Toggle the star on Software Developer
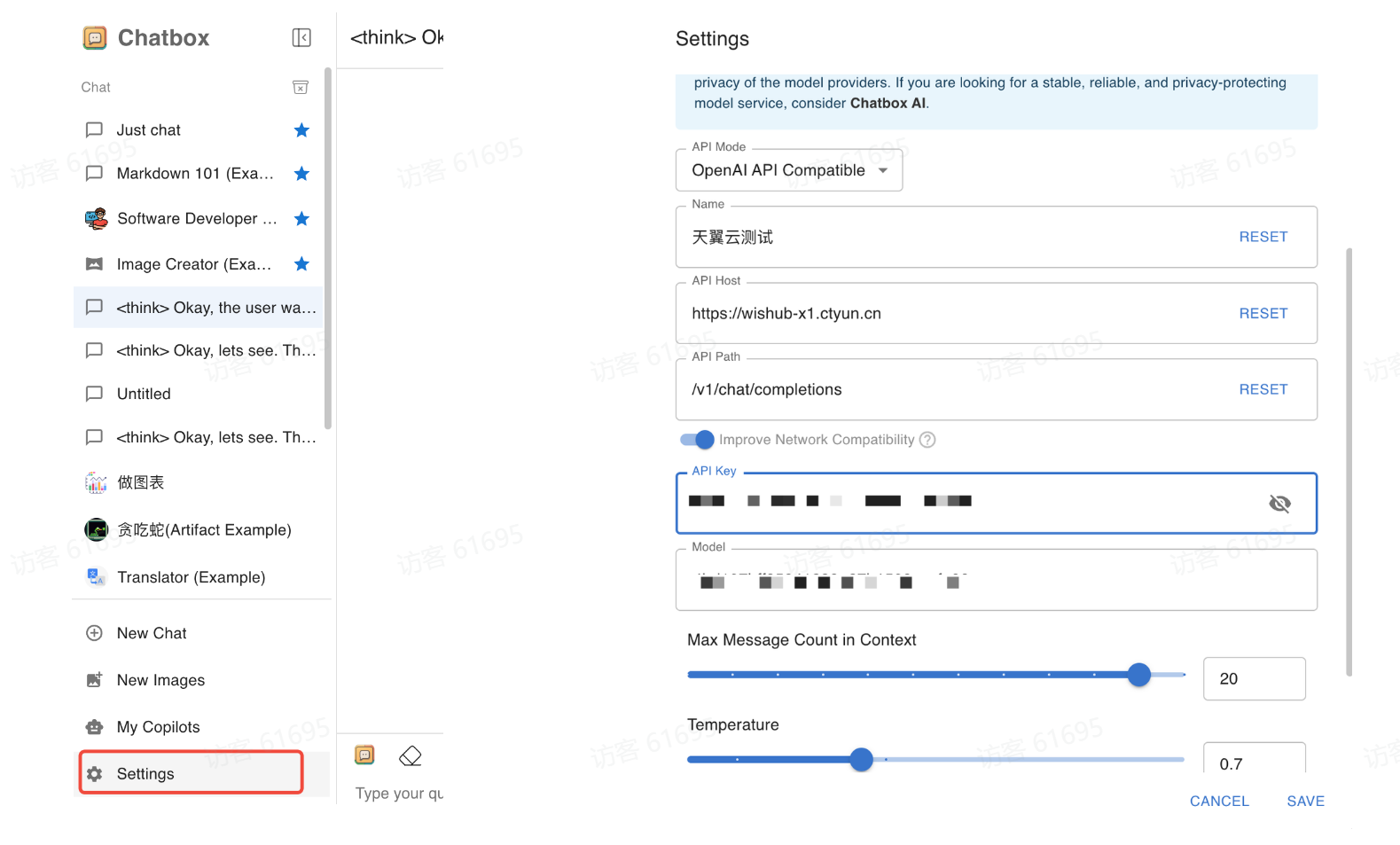 tap(301, 219)
